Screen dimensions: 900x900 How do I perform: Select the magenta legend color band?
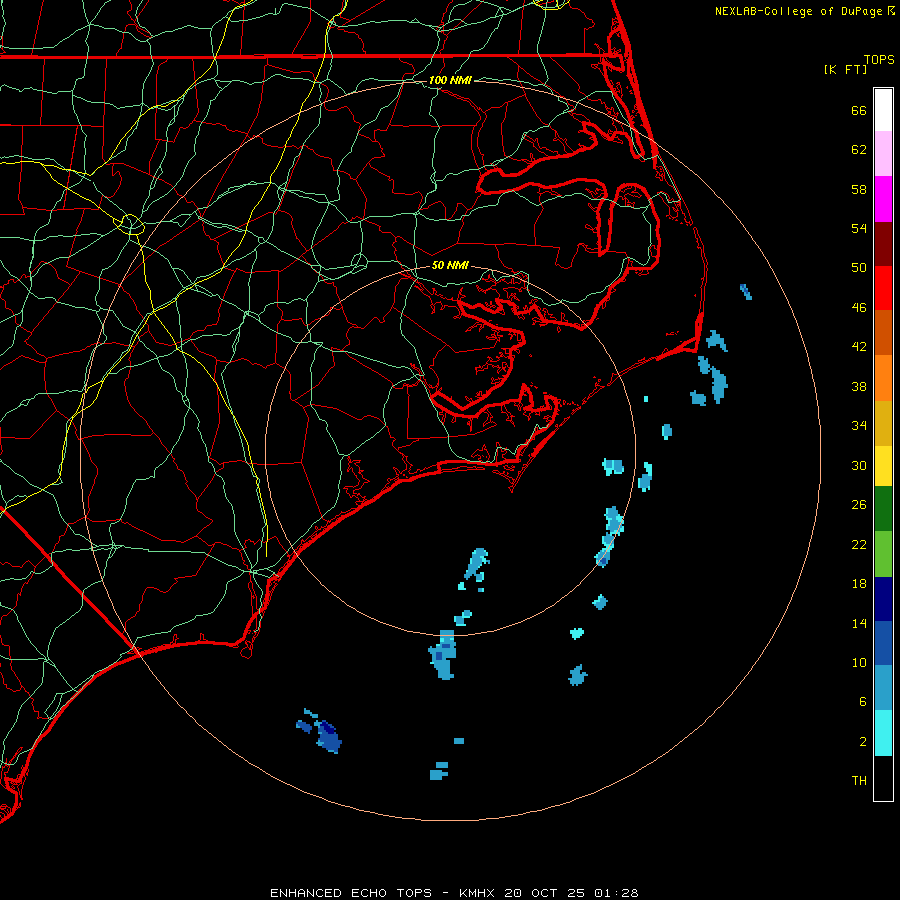[x=883, y=199]
